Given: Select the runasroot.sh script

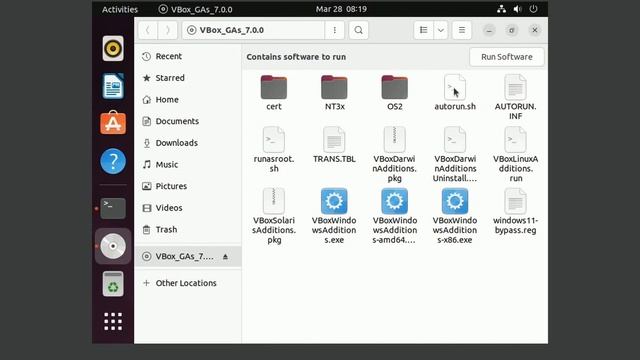Looking at the screenshot, I should [x=273, y=149].
